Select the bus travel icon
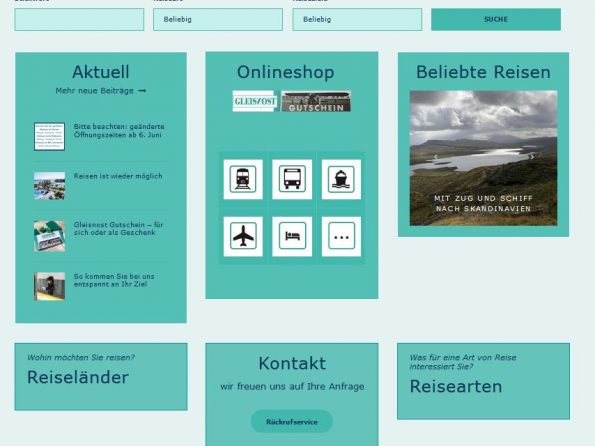The image size is (595, 446). click(x=292, y=179)
